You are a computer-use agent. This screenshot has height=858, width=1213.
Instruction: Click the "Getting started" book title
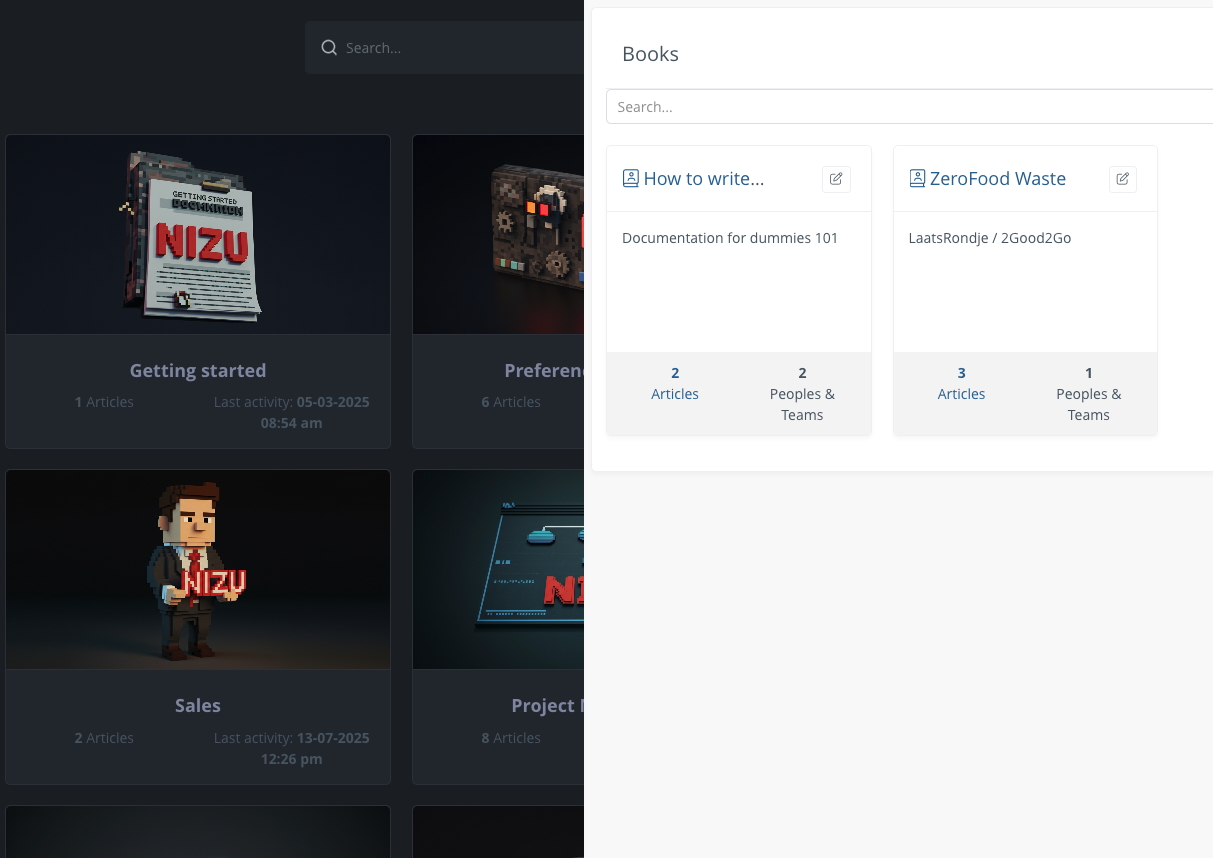[197, 370]
